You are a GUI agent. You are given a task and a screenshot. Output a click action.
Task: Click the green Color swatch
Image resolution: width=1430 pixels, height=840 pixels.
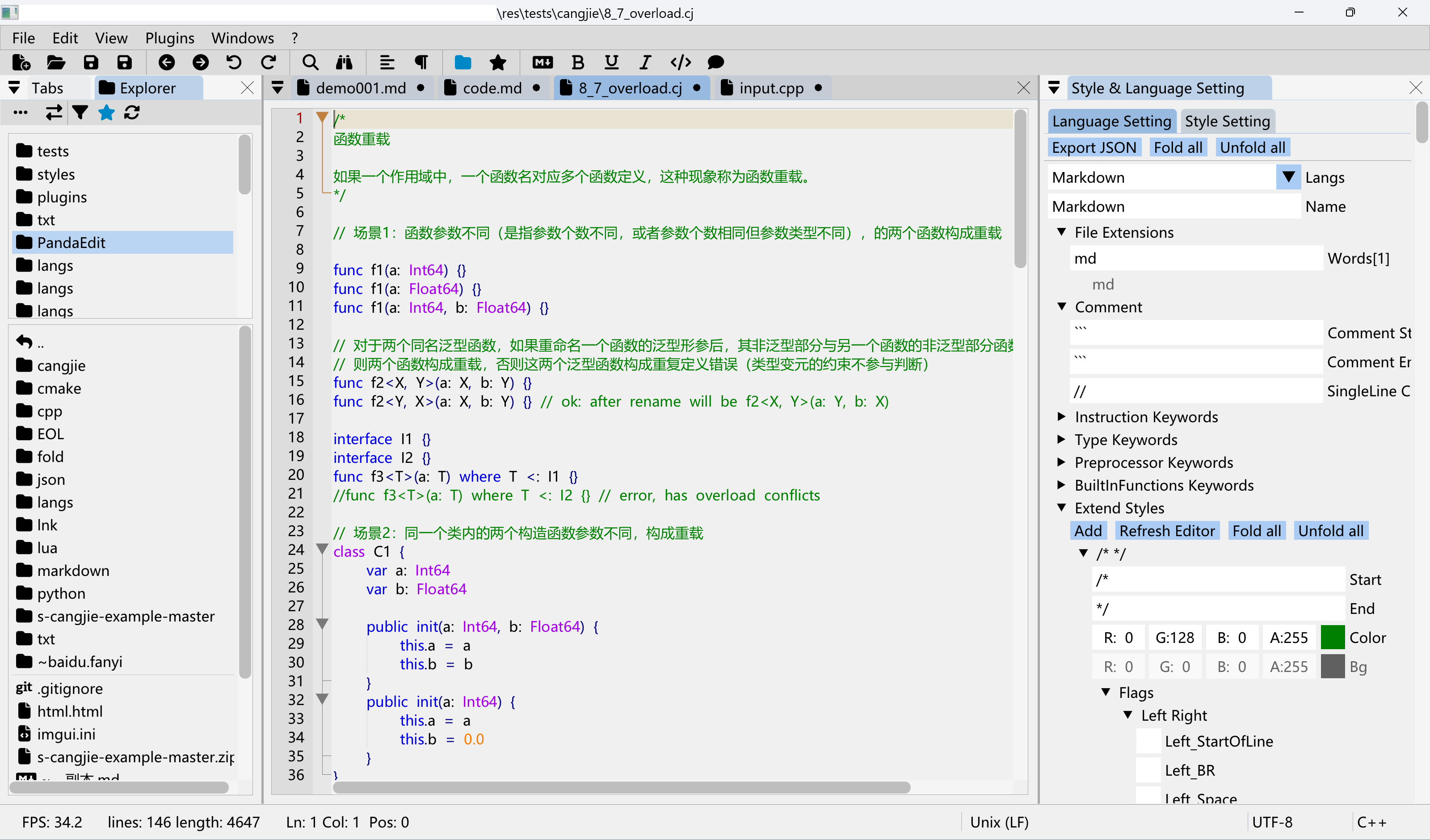(x=1332, y=638)
